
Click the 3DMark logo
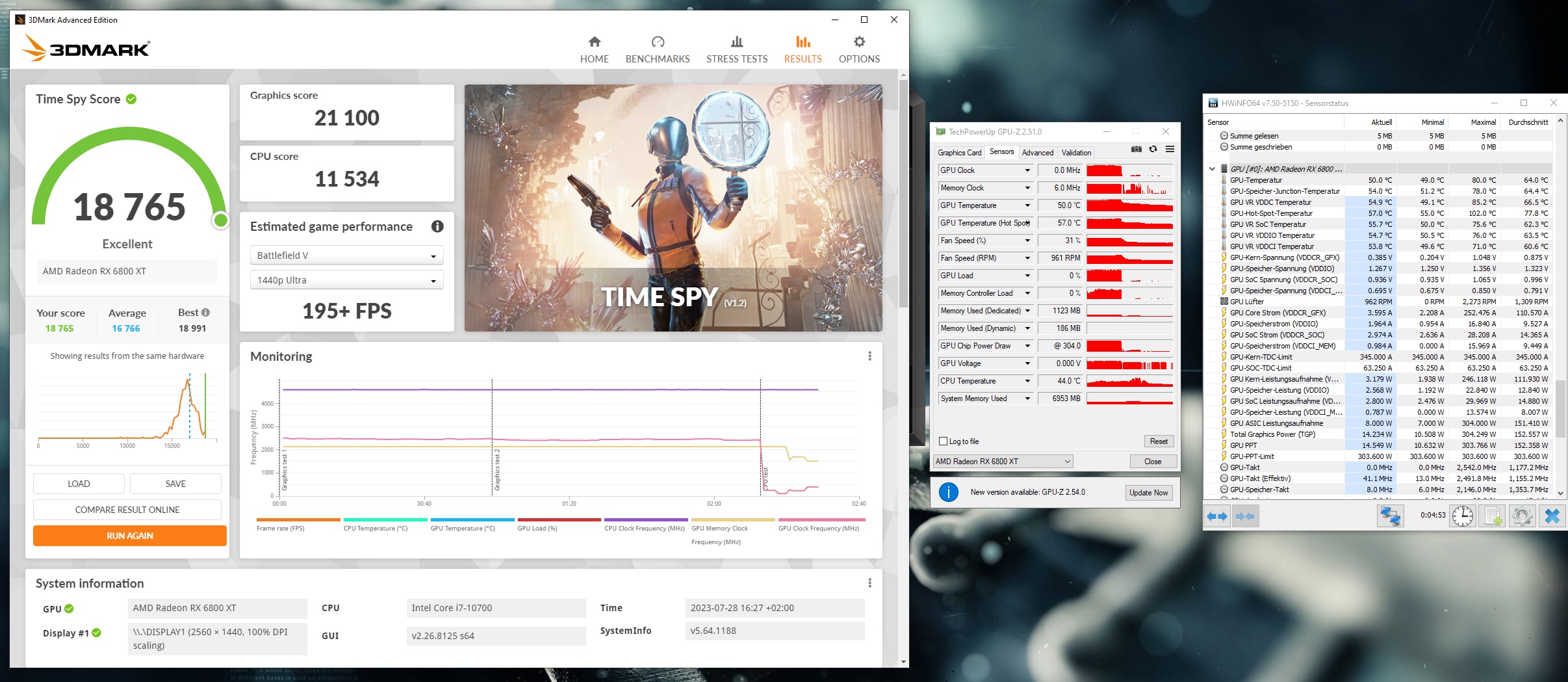tap(86, 48)
